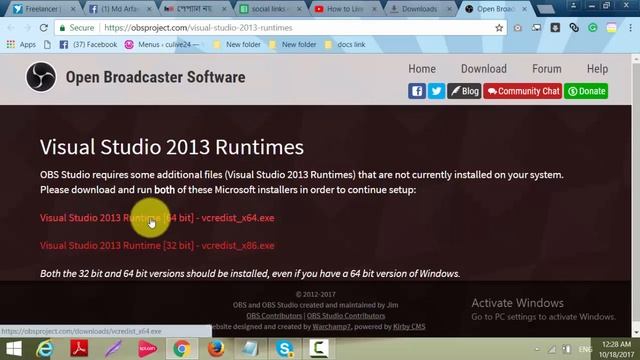640x360 pixels.
Task: Open the OBS Contributors link
Action: click(x=274, y=316)
